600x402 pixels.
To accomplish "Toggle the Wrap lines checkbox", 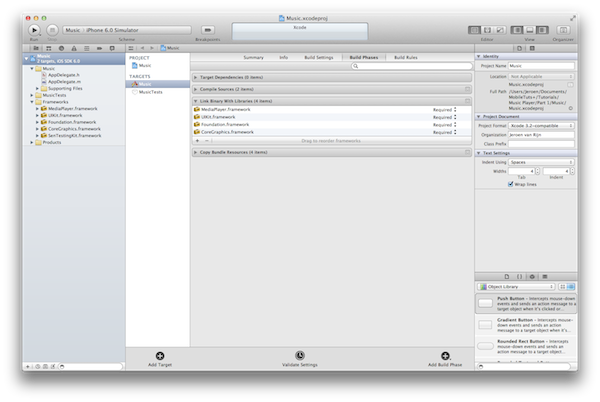I will (510, 184).
